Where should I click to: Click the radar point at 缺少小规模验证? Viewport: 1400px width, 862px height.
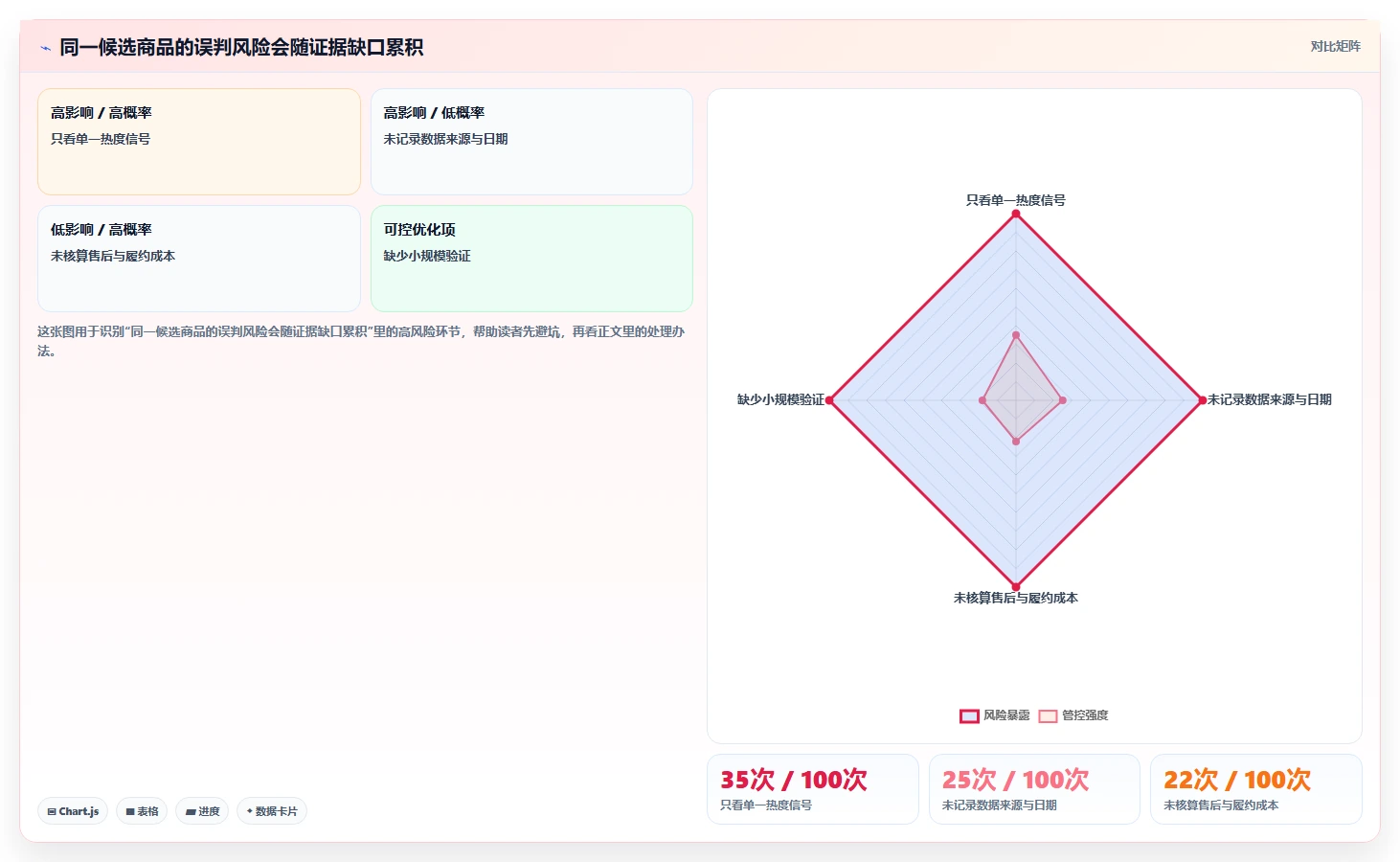(829, 400)
